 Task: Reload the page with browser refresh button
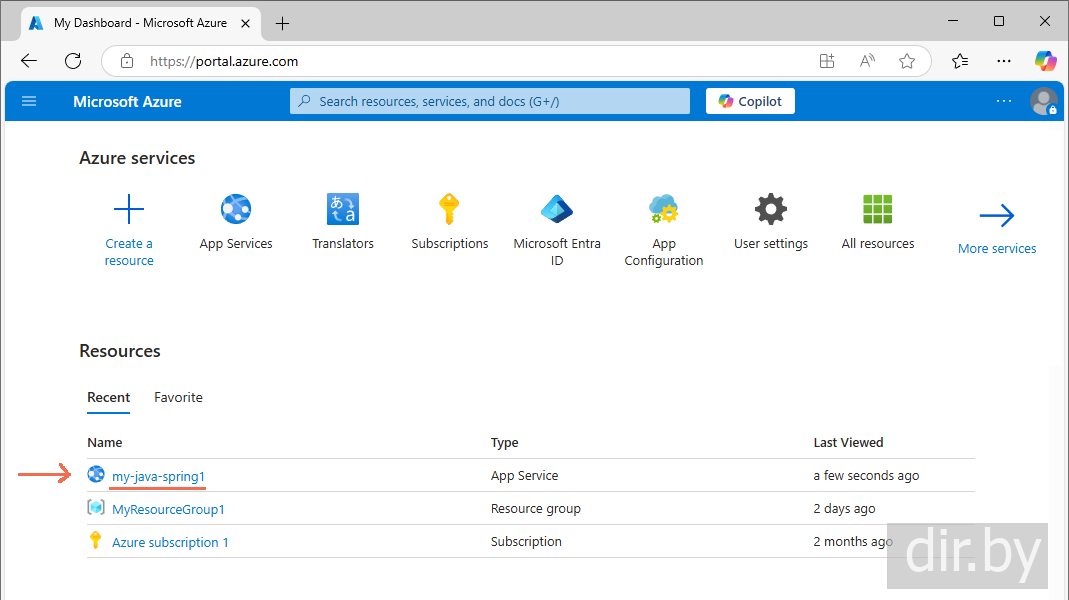pos(73,61)
